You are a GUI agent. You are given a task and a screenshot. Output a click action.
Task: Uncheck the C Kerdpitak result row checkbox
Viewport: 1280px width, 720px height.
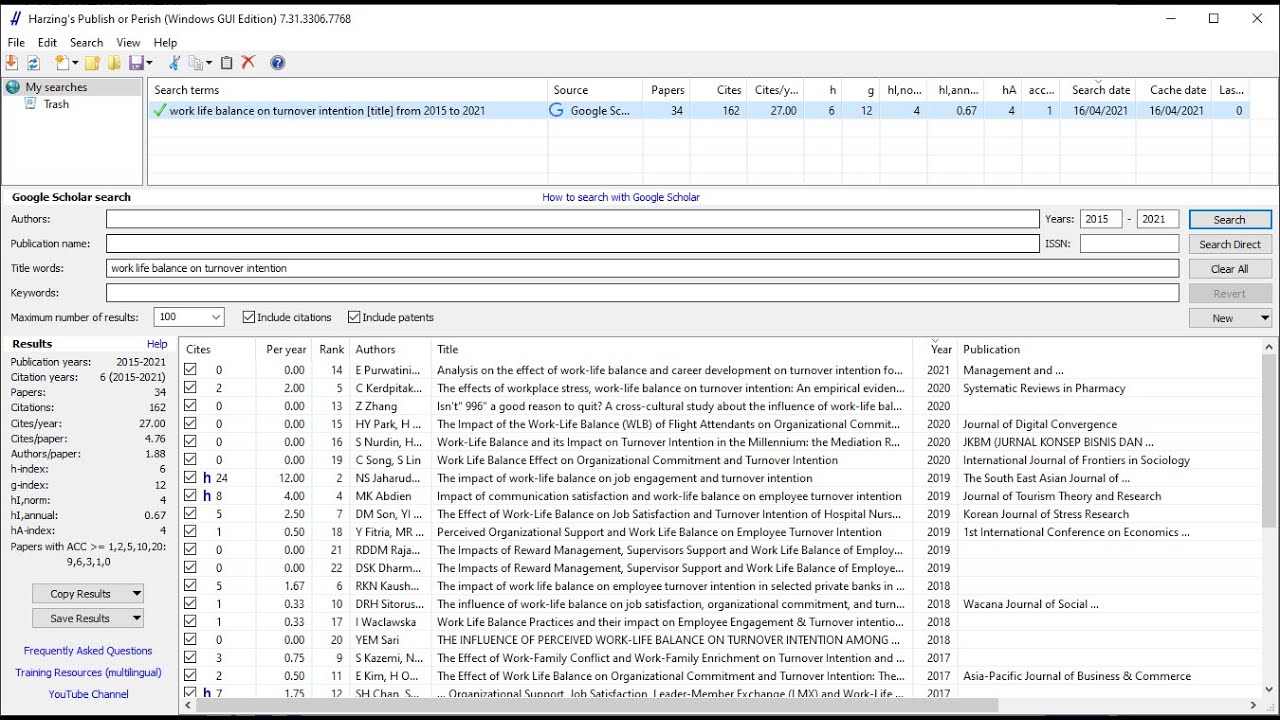[x=190, y=388]
